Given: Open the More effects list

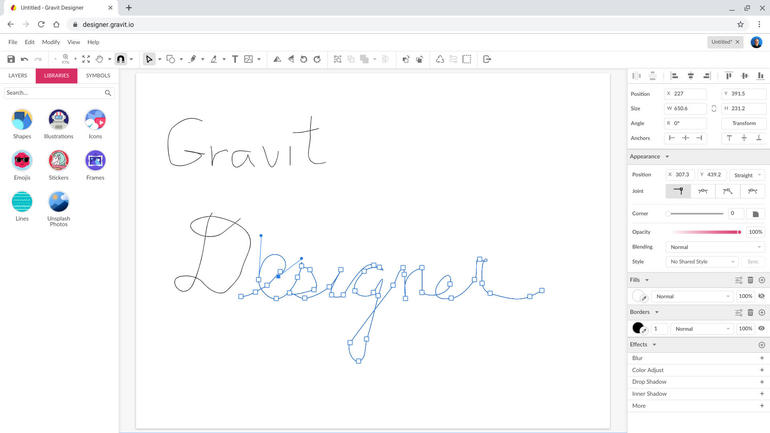Looking at the screenshot, I should tap(762, 406).
